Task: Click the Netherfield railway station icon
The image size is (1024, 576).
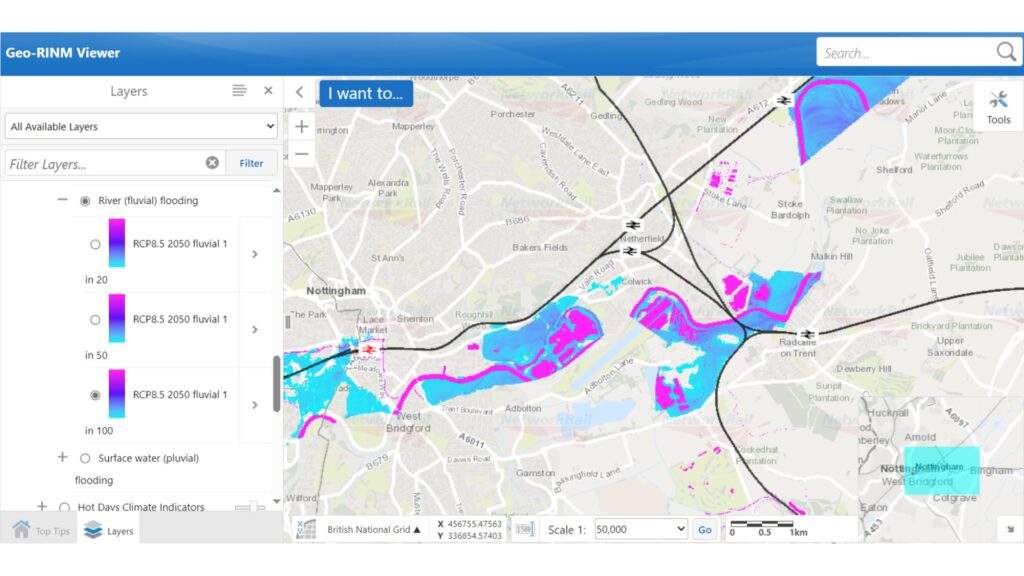Action: (632, 225)
